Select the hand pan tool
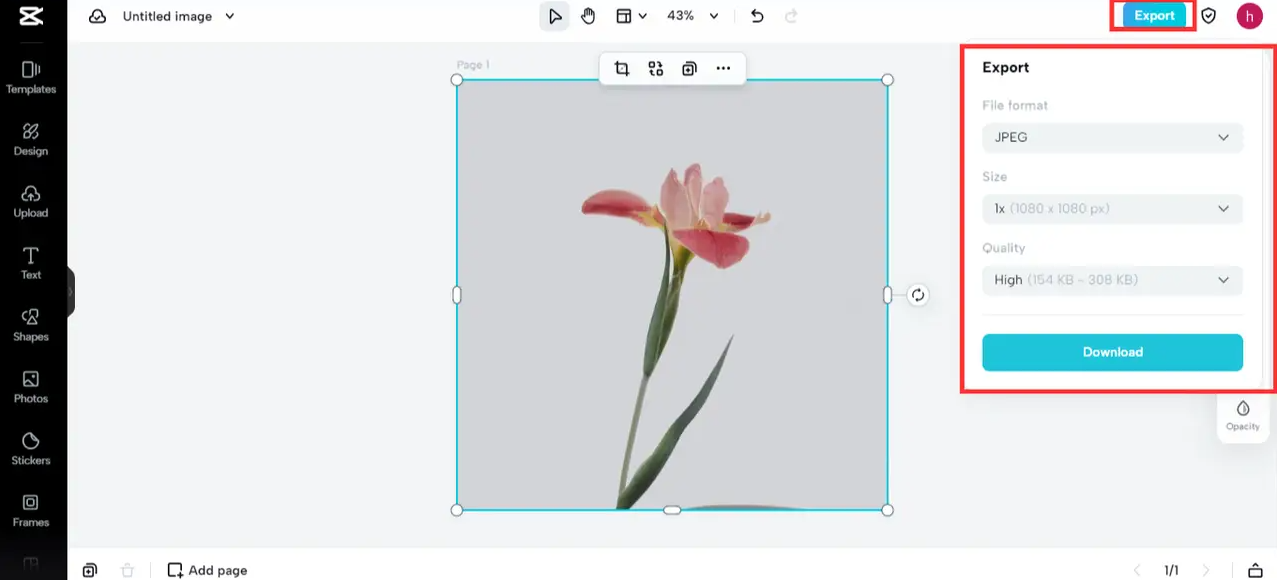The image size is (1277, 580). click(588, 16)
